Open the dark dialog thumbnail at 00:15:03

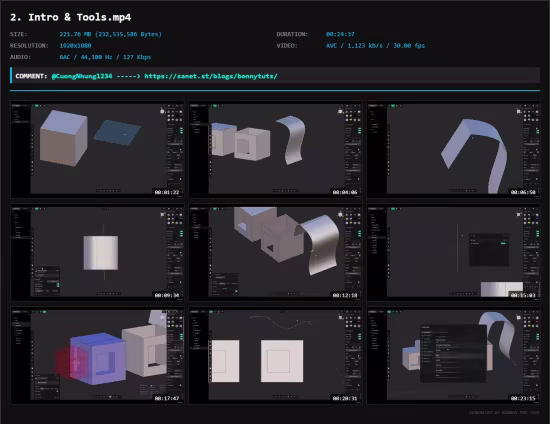[454, 253]
